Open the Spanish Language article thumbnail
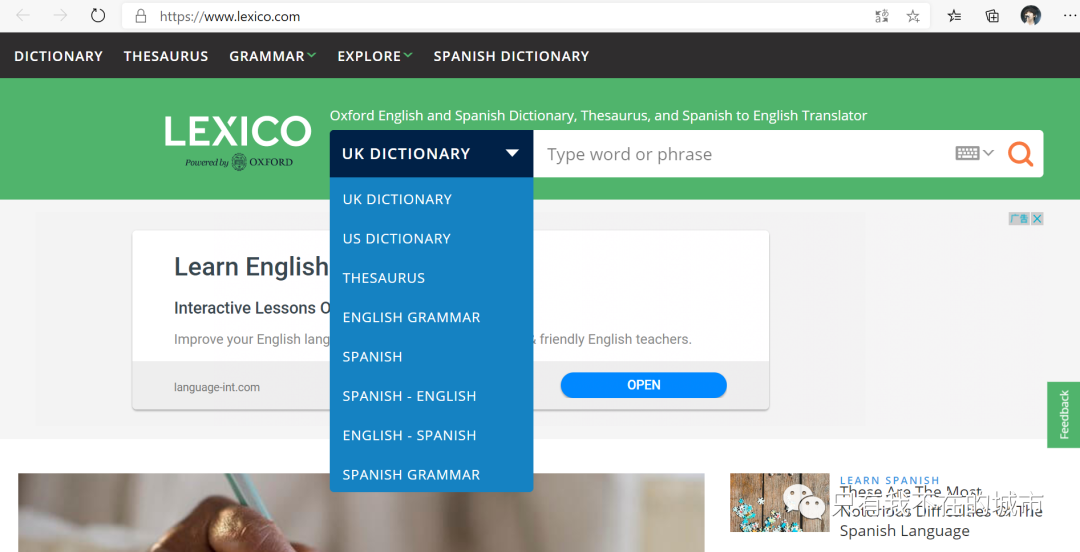 pos(780,502)
